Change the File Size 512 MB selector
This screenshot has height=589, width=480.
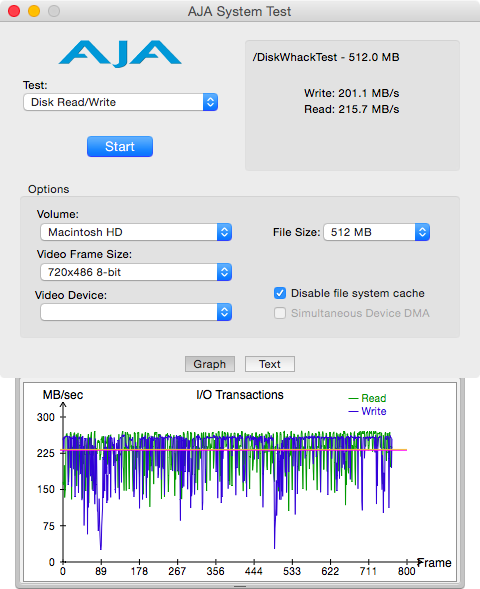tap(376, 232)
